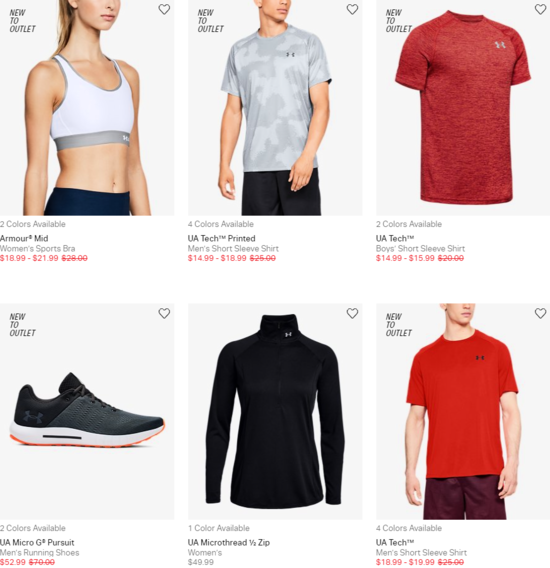View the bright red men's shirt photo
Screen dimensions: 550x568
click(x=463, y=412)
